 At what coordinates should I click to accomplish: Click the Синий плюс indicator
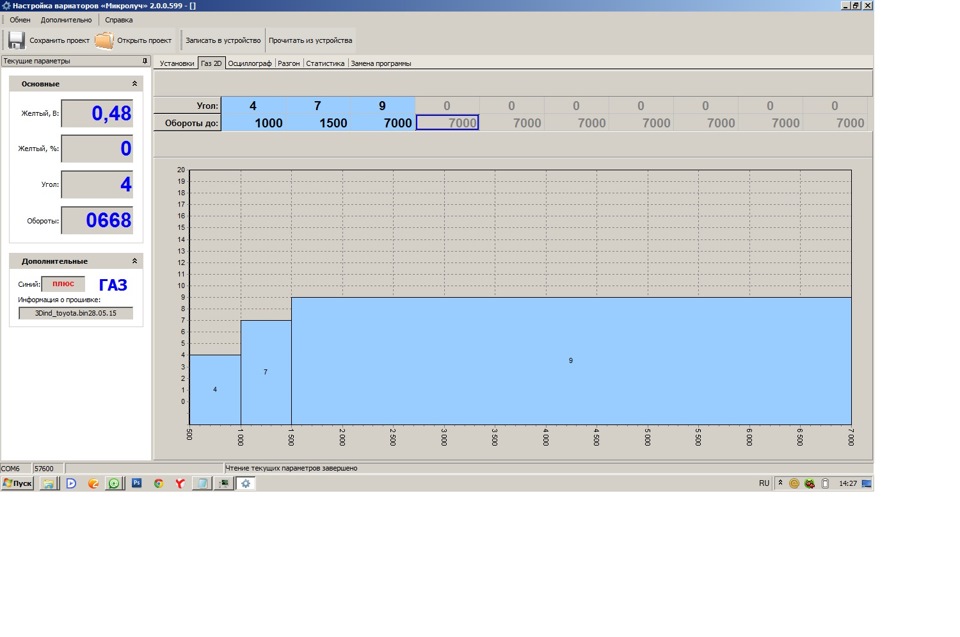coord(63,284)
